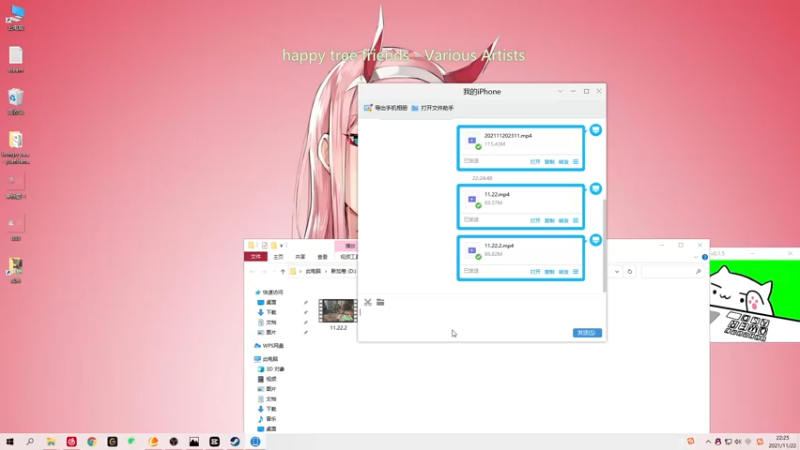Click the video file icon of 11.22.2.mp4
800x450 pixels.
point(472,251)
